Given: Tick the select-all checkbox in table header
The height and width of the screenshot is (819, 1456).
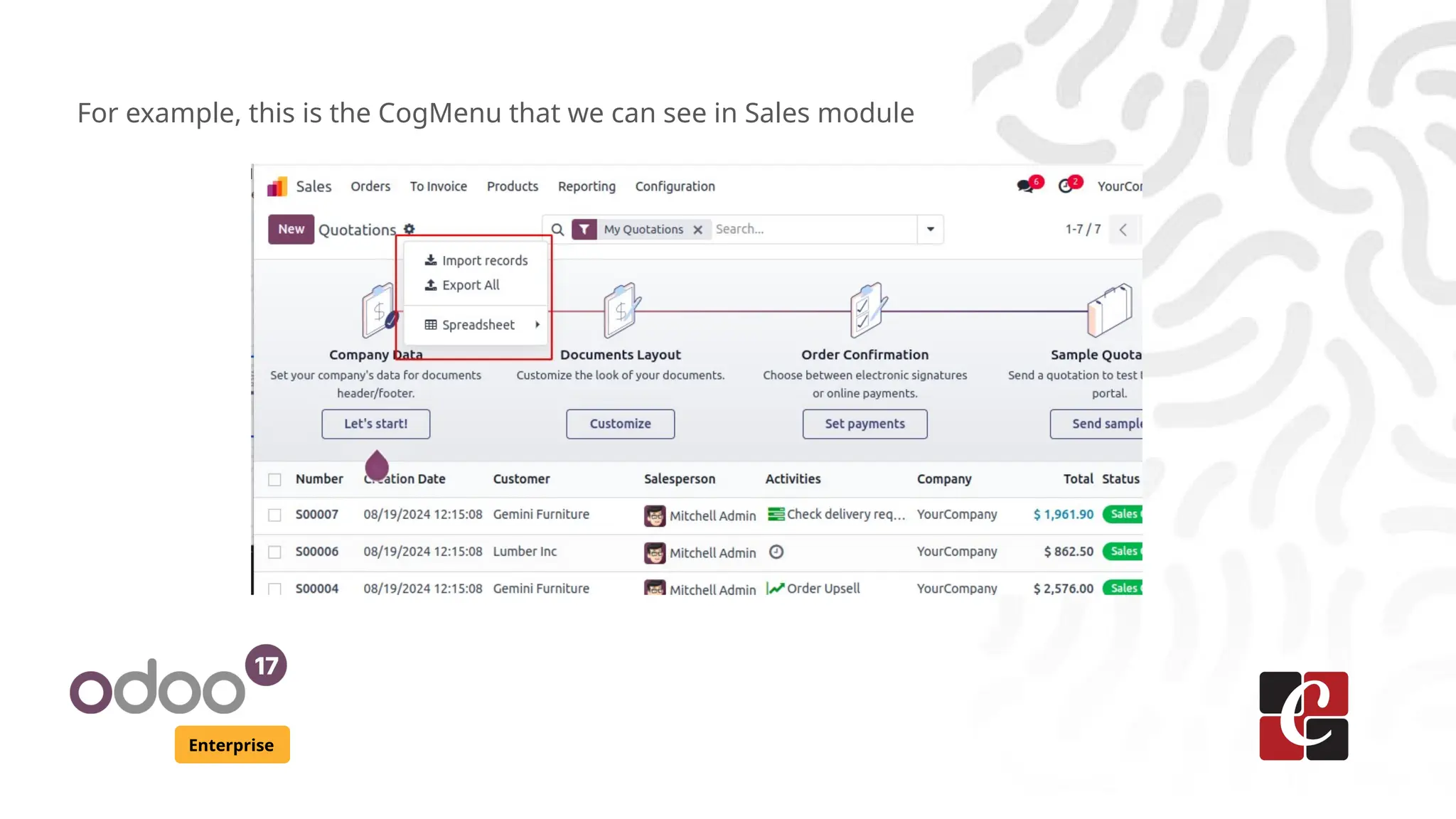Looking at the screenshot, I should point(274,480).
